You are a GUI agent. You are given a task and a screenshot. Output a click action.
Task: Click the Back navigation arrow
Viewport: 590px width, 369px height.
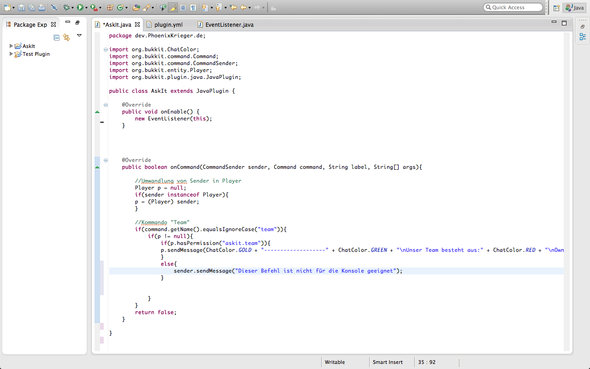243,8
